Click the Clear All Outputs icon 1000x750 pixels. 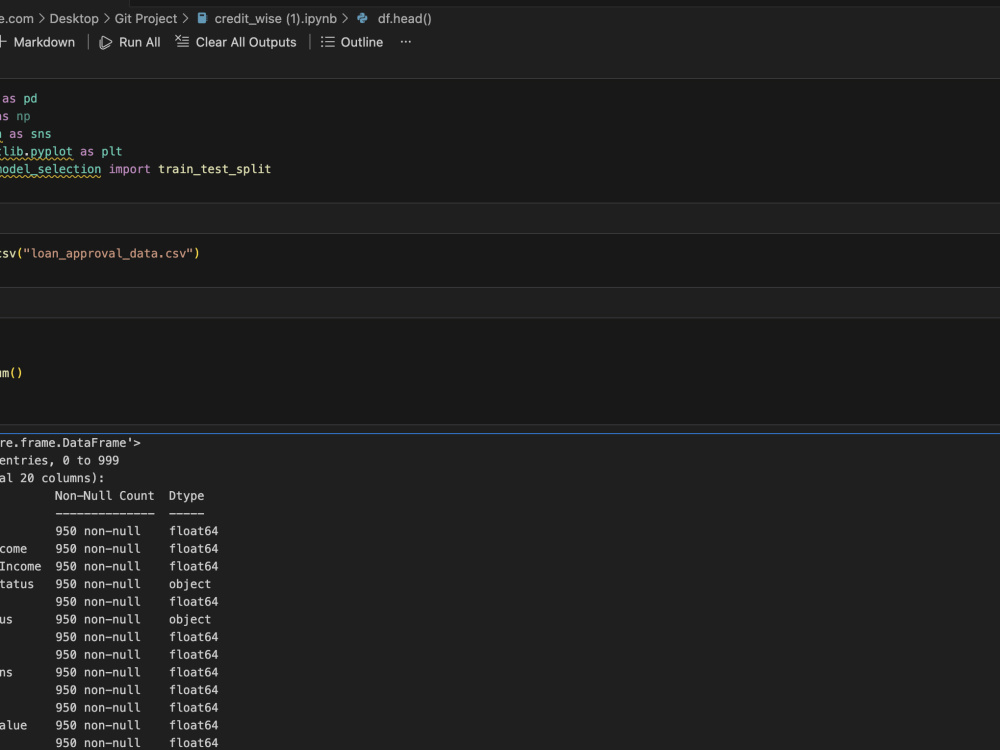click(x=182, y=41)
